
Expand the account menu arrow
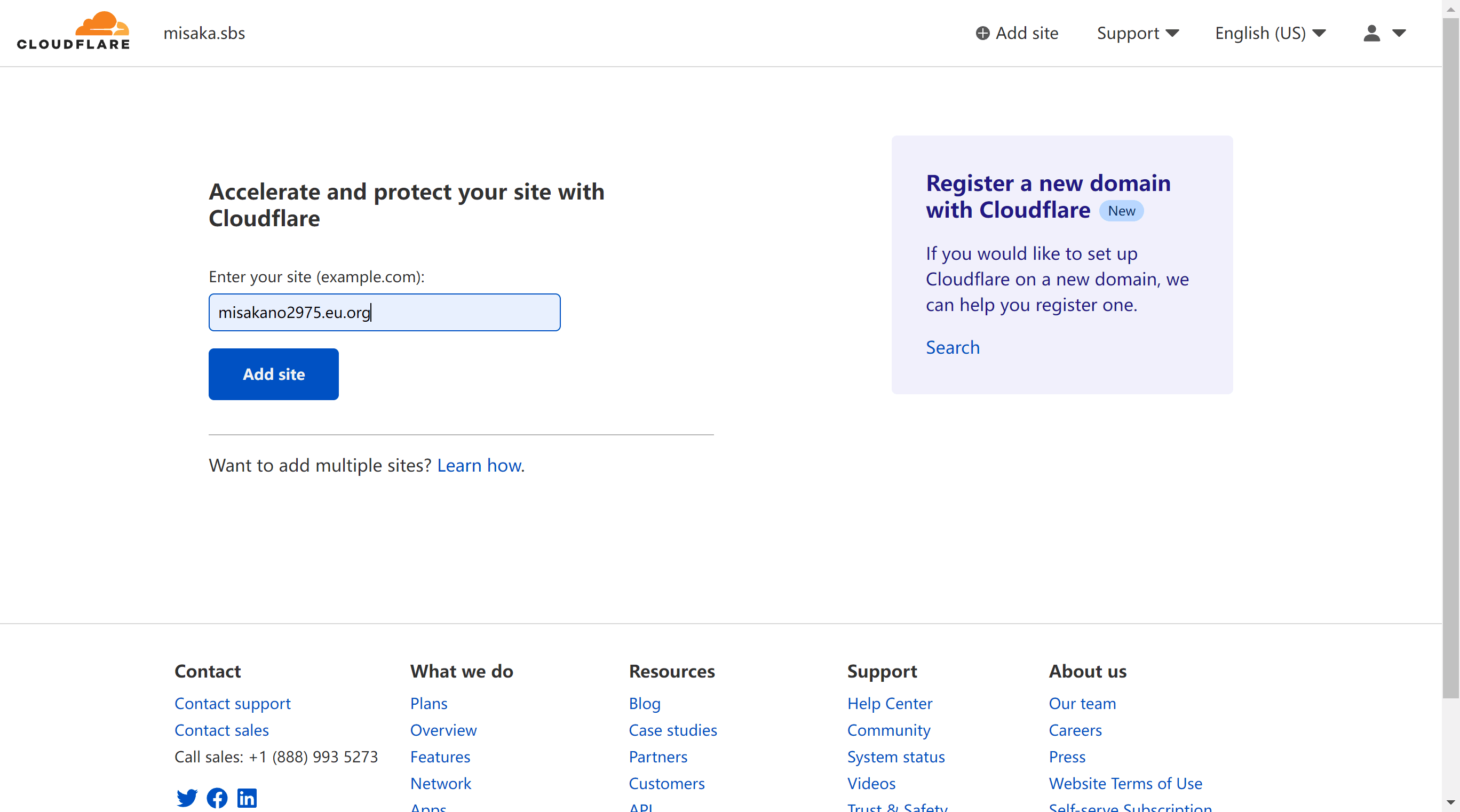coord(1399,33)
